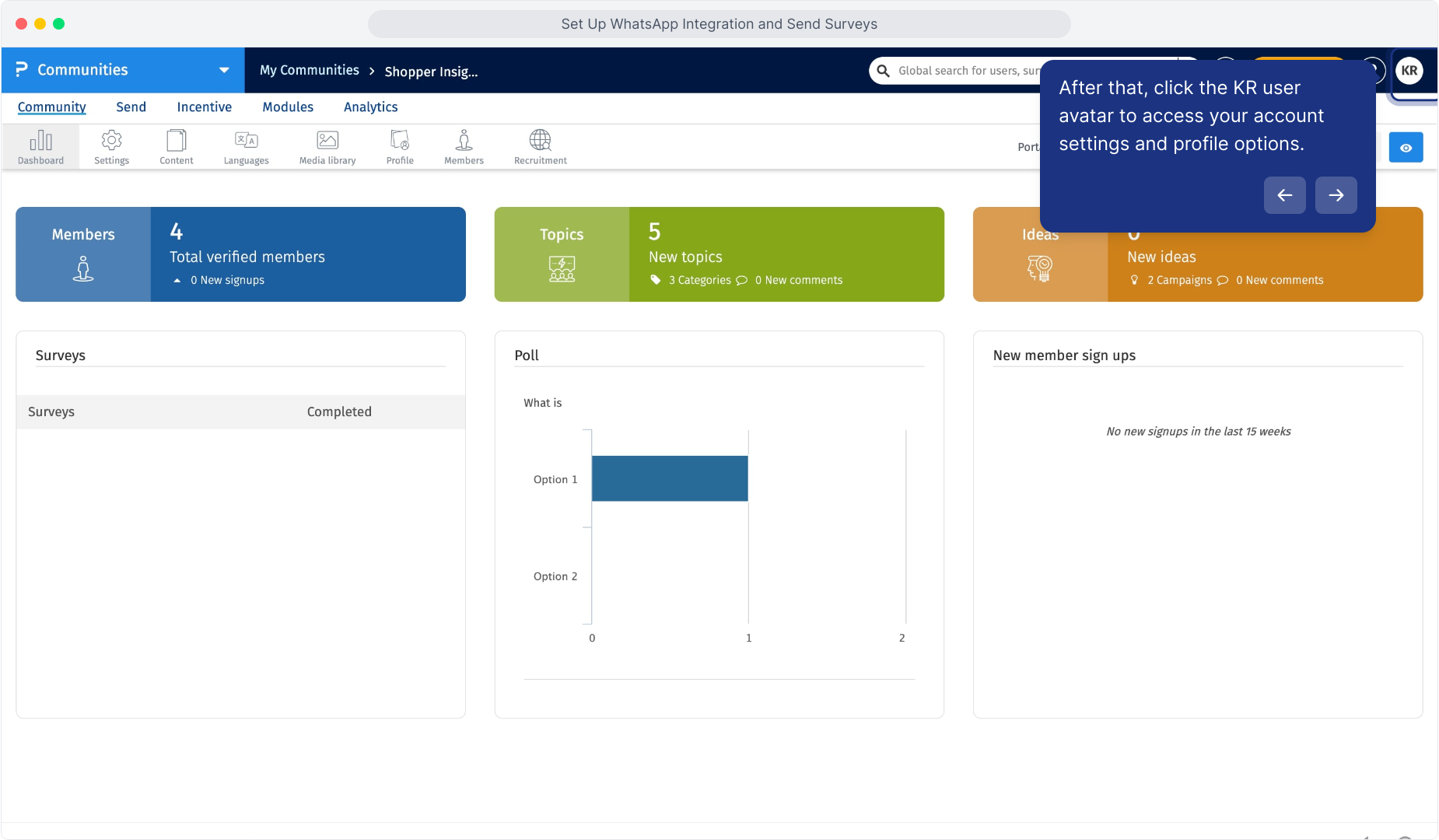Image resolution: width=1439 pixels, height=840 pixels.
Task: Open the Content page icon
Action: tap(176, 147)
